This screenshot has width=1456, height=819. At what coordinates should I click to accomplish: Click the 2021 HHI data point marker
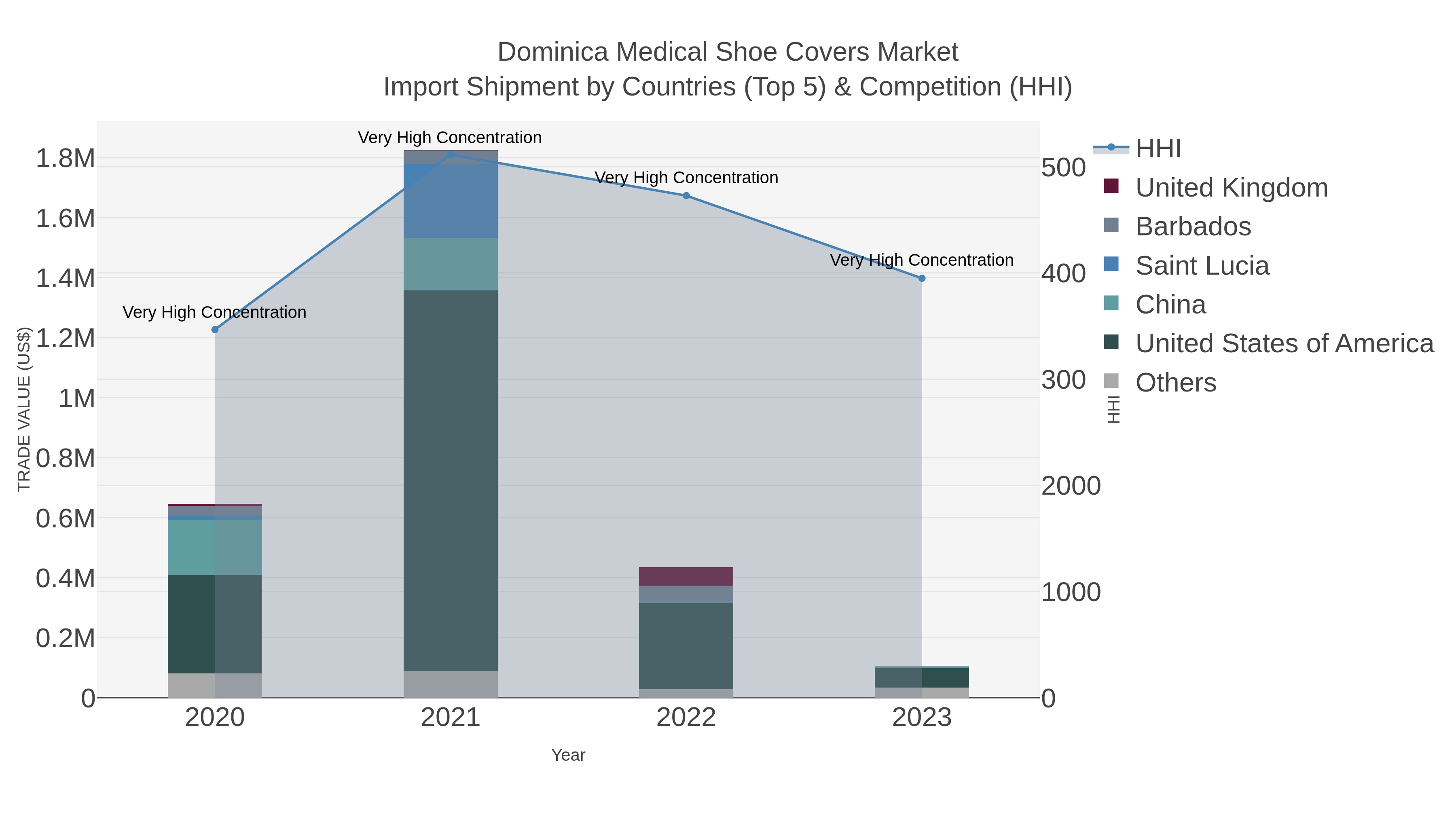click(451, 154)
